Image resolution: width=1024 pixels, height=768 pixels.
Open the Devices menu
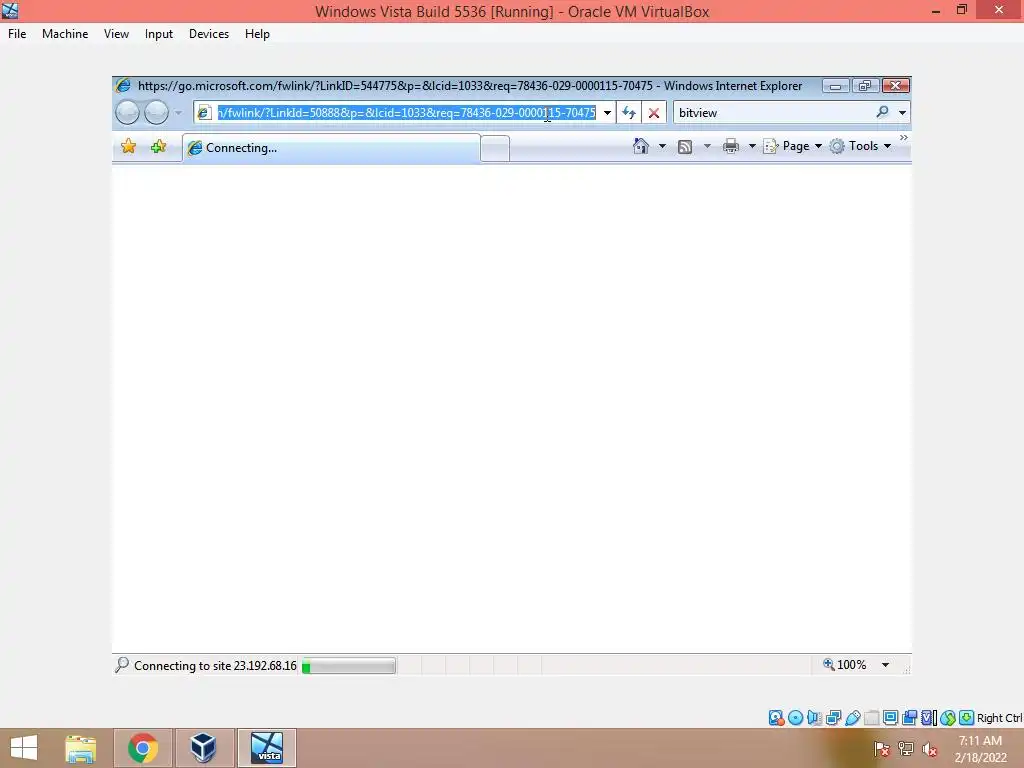click(209, 34)
